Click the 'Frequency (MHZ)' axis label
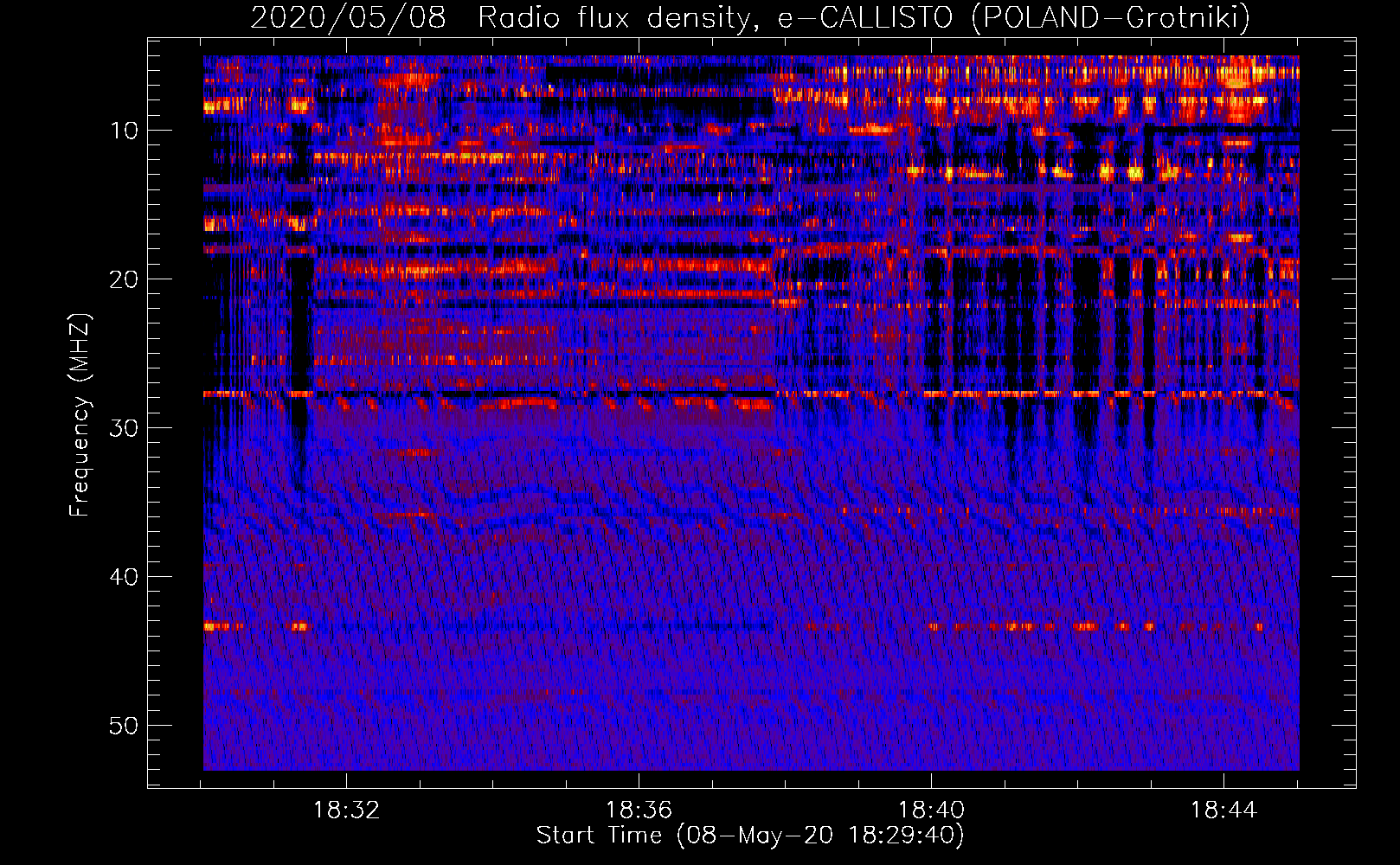Screen dimensions: 1400x865 tap(79, 414)
